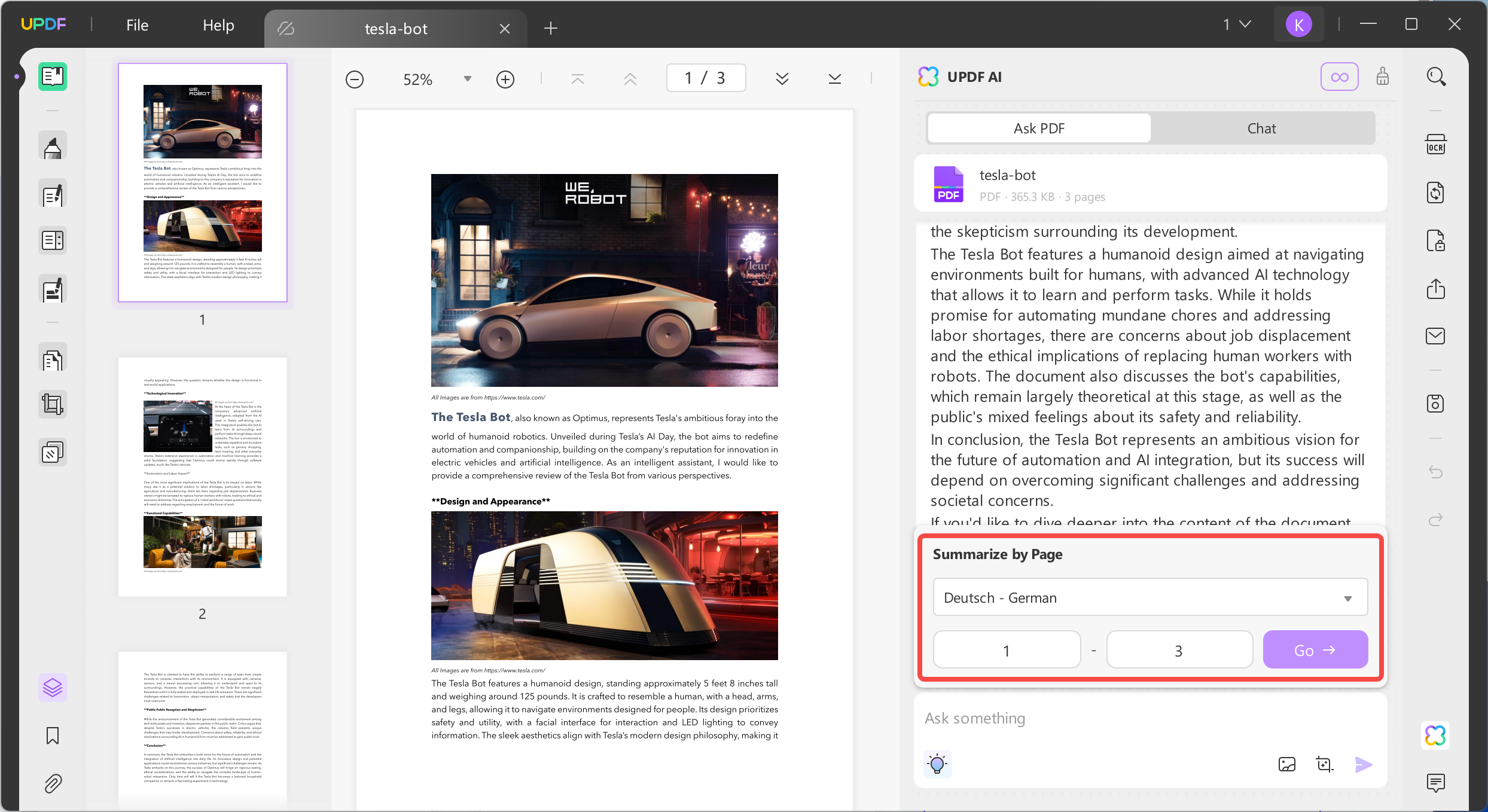1488x812 pixels.
Task: Toggle the lock icon beside AI toggle
Action: (1382, 77)
